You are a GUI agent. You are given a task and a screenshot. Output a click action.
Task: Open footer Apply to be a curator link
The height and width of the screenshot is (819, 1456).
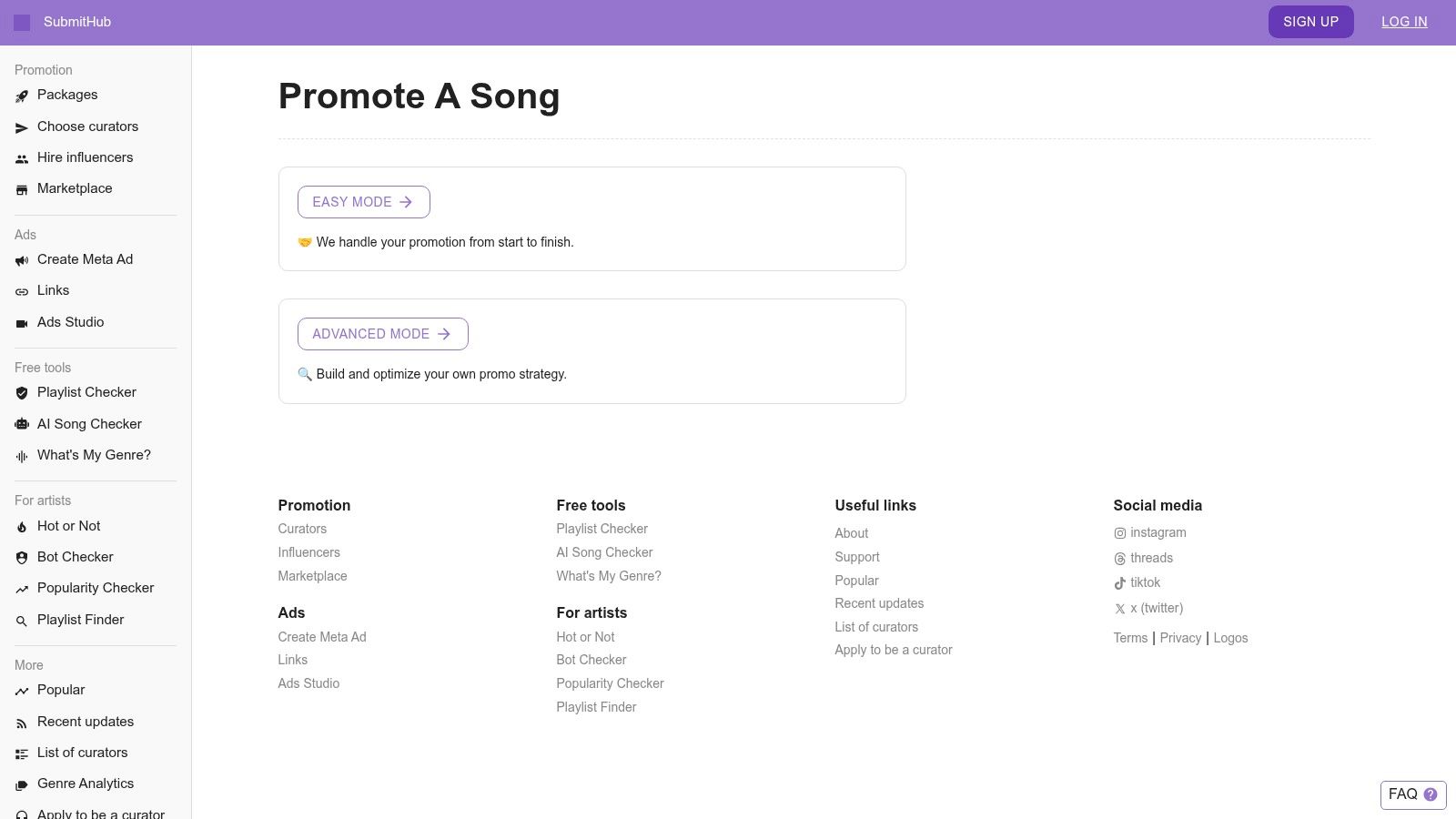(894, 650)
